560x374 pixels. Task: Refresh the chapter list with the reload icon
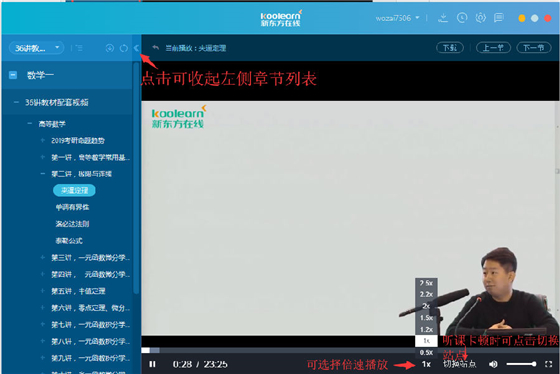tap(124, 48)
